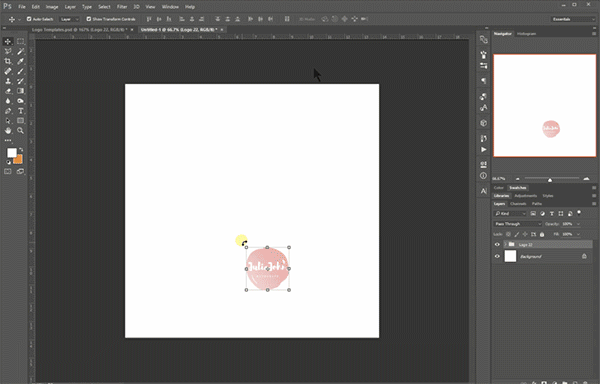Image resolution: width=600 pixels, height=384 pixels.
Task: Open the Move tool preset picker arrow
Action: click(x=20, y=19)
